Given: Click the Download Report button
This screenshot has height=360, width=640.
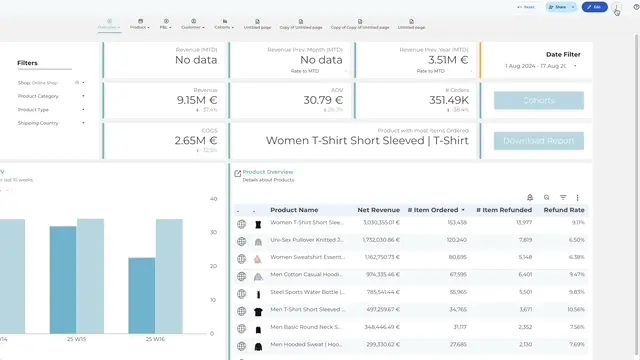Looking at the screenshot, I should (539, 141).
